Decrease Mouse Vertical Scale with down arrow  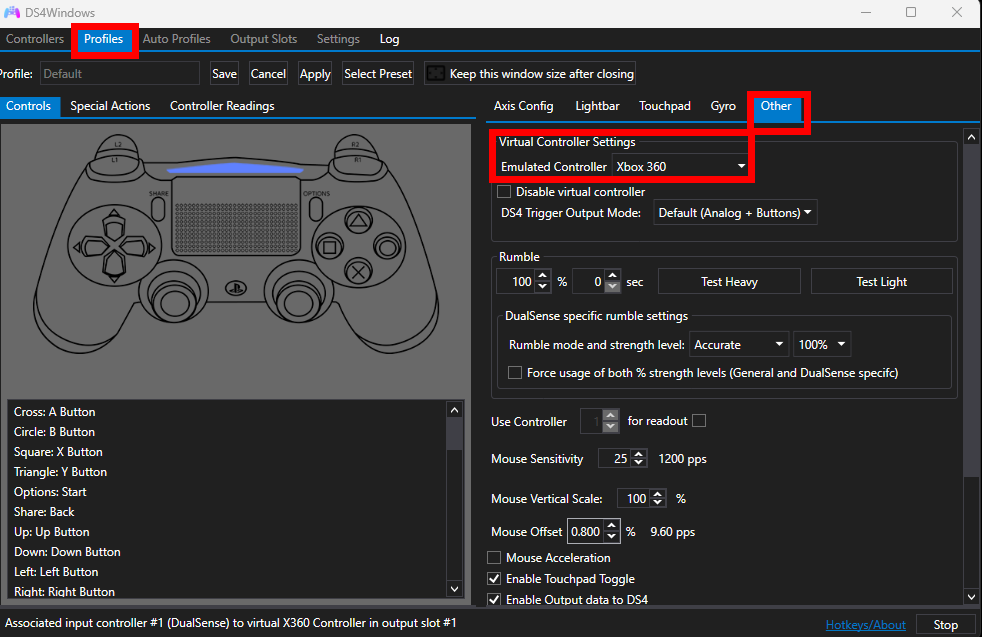[x=658, y=503]
